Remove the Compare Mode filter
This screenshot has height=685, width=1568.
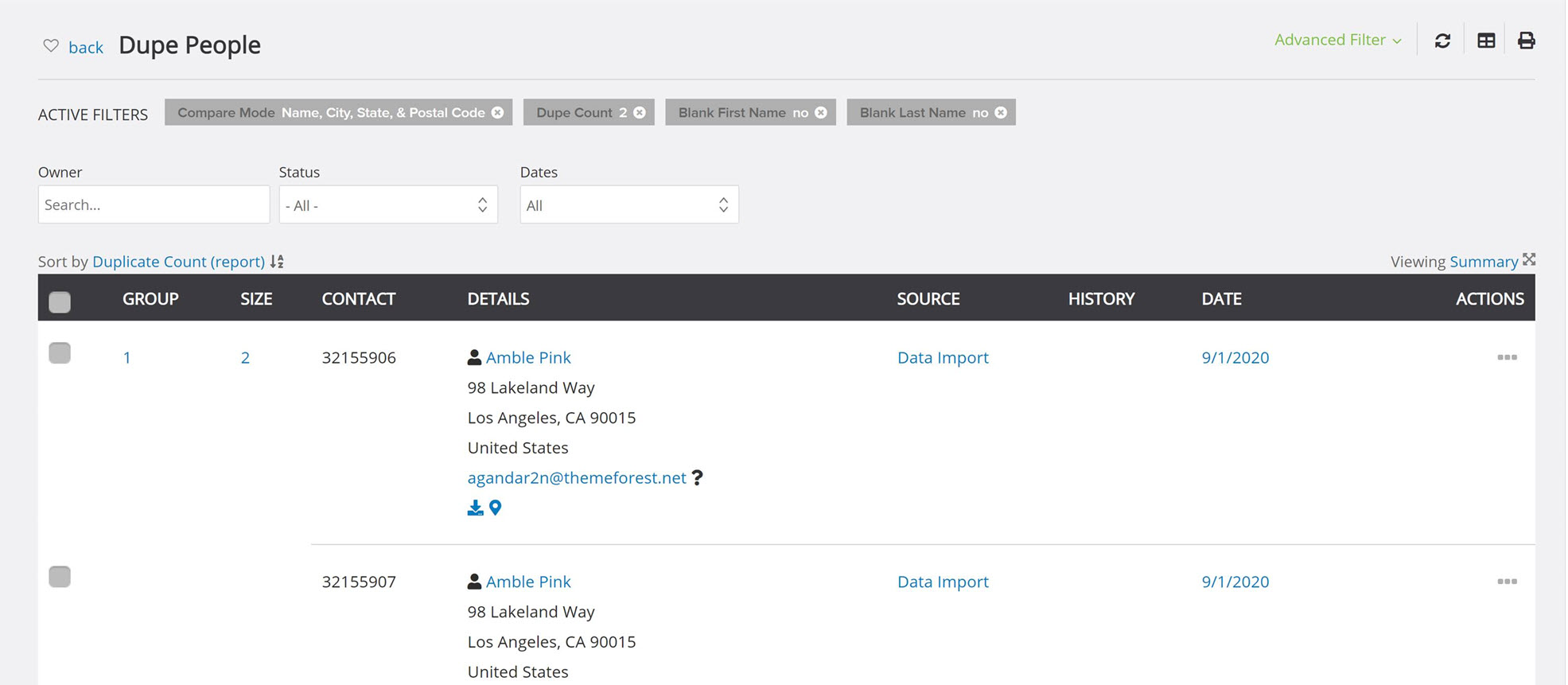[497, 112]
